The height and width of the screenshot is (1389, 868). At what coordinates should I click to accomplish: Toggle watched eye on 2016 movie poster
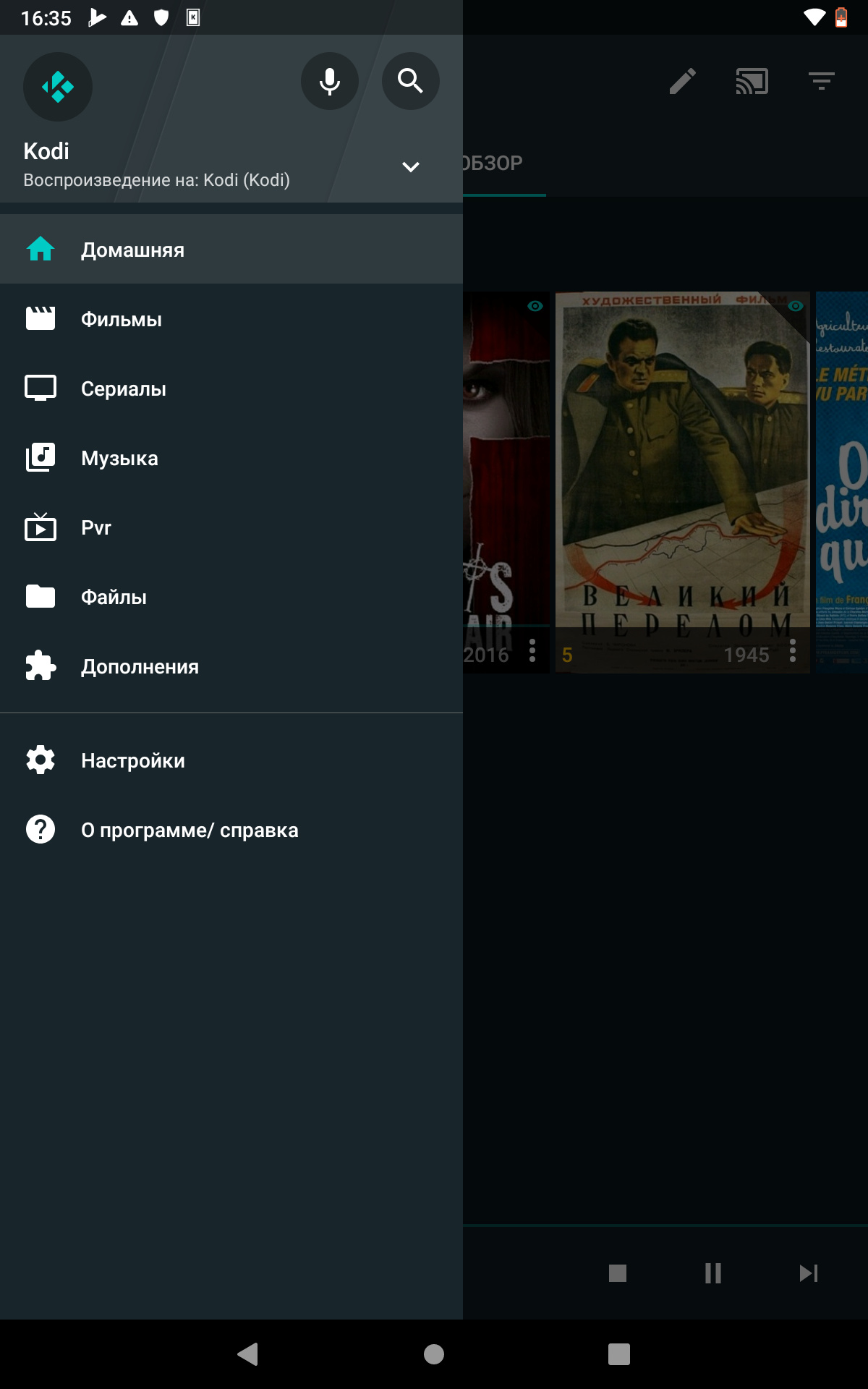click(535, 306)
